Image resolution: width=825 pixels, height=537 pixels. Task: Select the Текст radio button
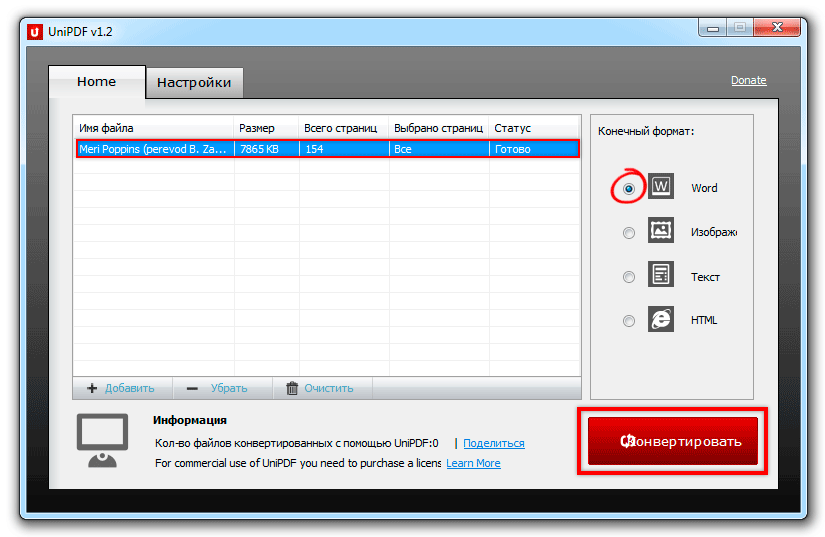[628, 277]
